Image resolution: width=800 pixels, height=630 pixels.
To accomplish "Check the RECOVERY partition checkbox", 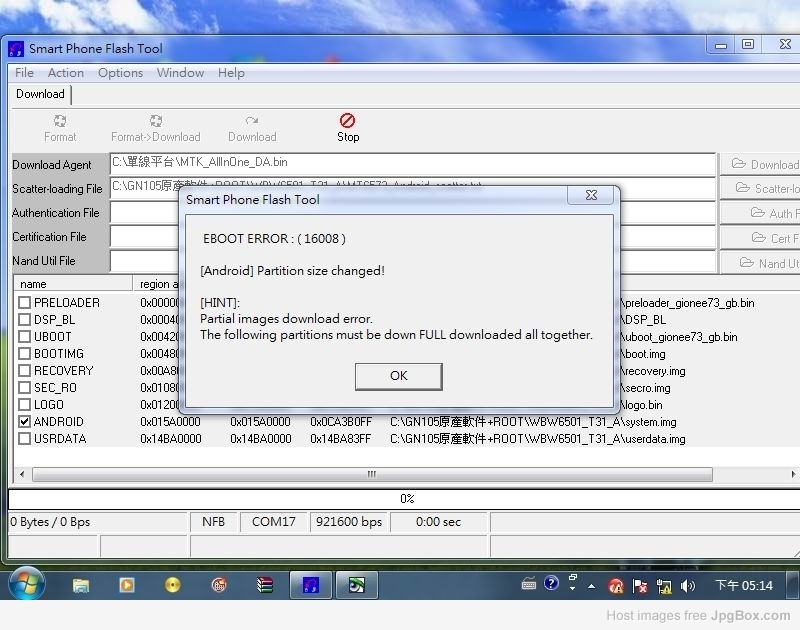I will [x=25, y=371].
